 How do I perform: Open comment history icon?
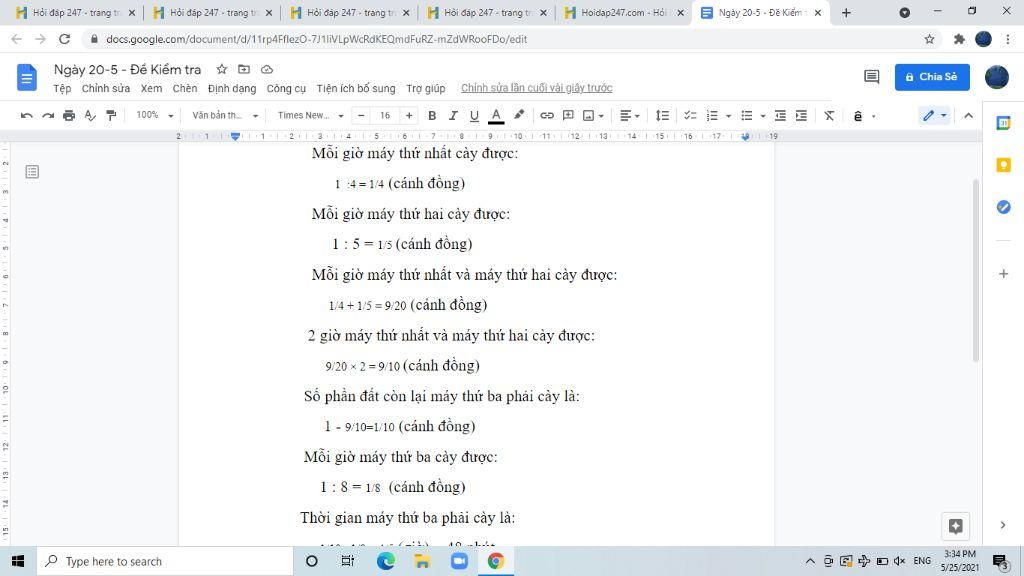coord(871,77)
